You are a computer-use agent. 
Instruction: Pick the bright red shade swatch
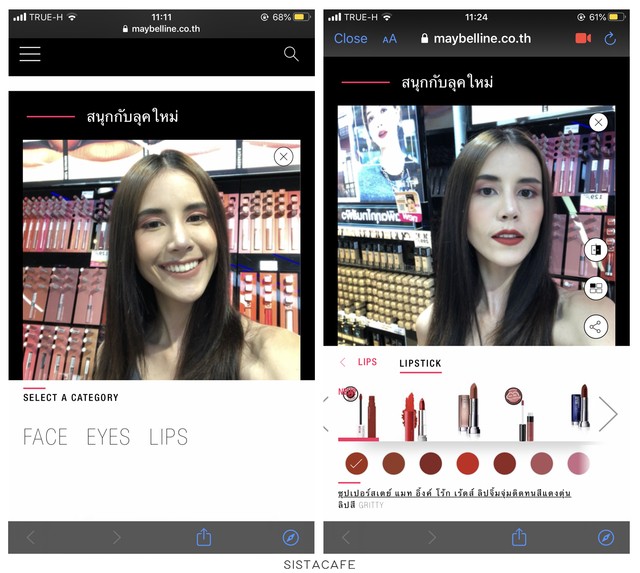click(x=467, y=464)
